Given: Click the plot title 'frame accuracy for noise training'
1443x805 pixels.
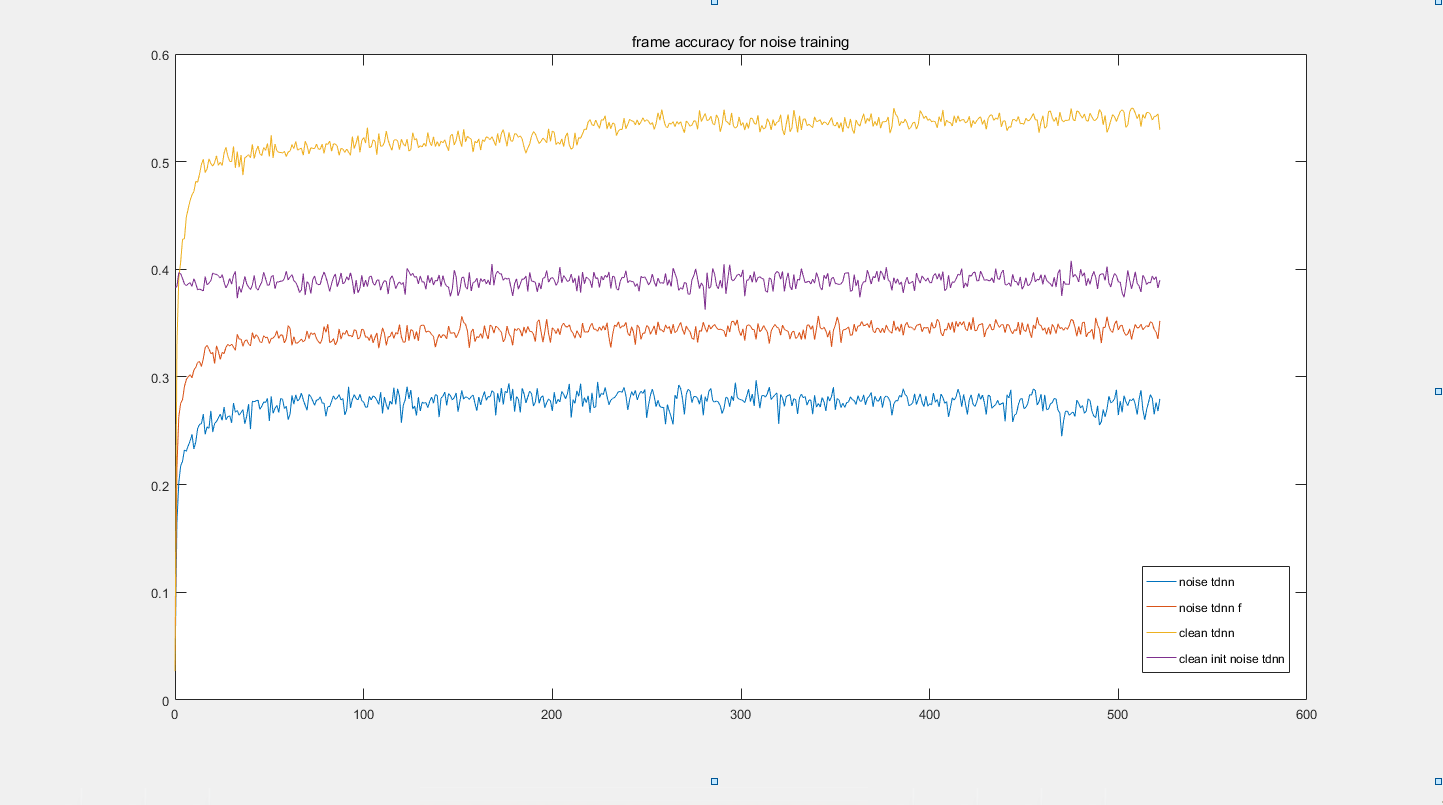Looking at the screenshot, I should [x=740, y=42].
